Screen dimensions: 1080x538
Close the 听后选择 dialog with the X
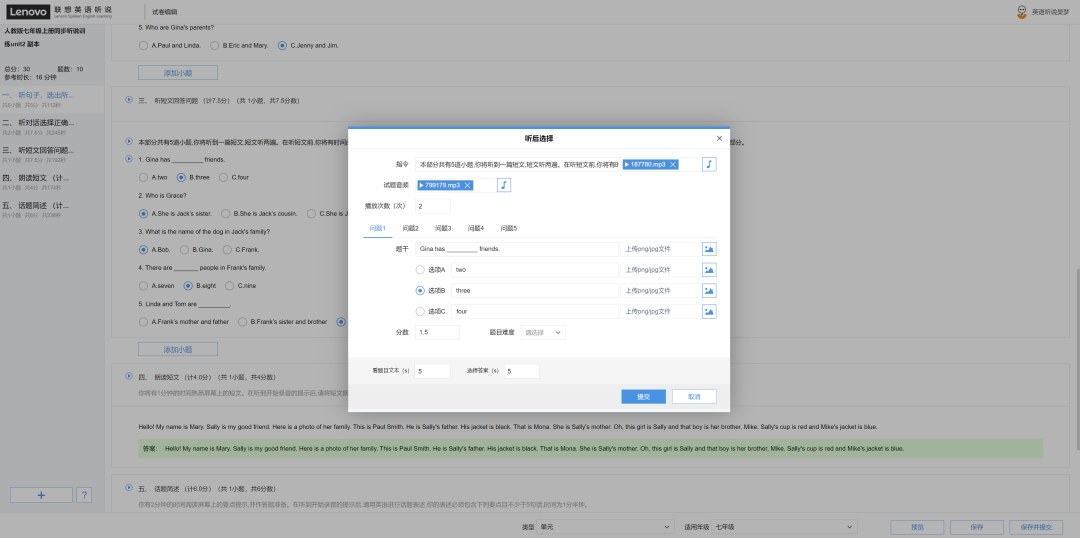coord(719,138)
